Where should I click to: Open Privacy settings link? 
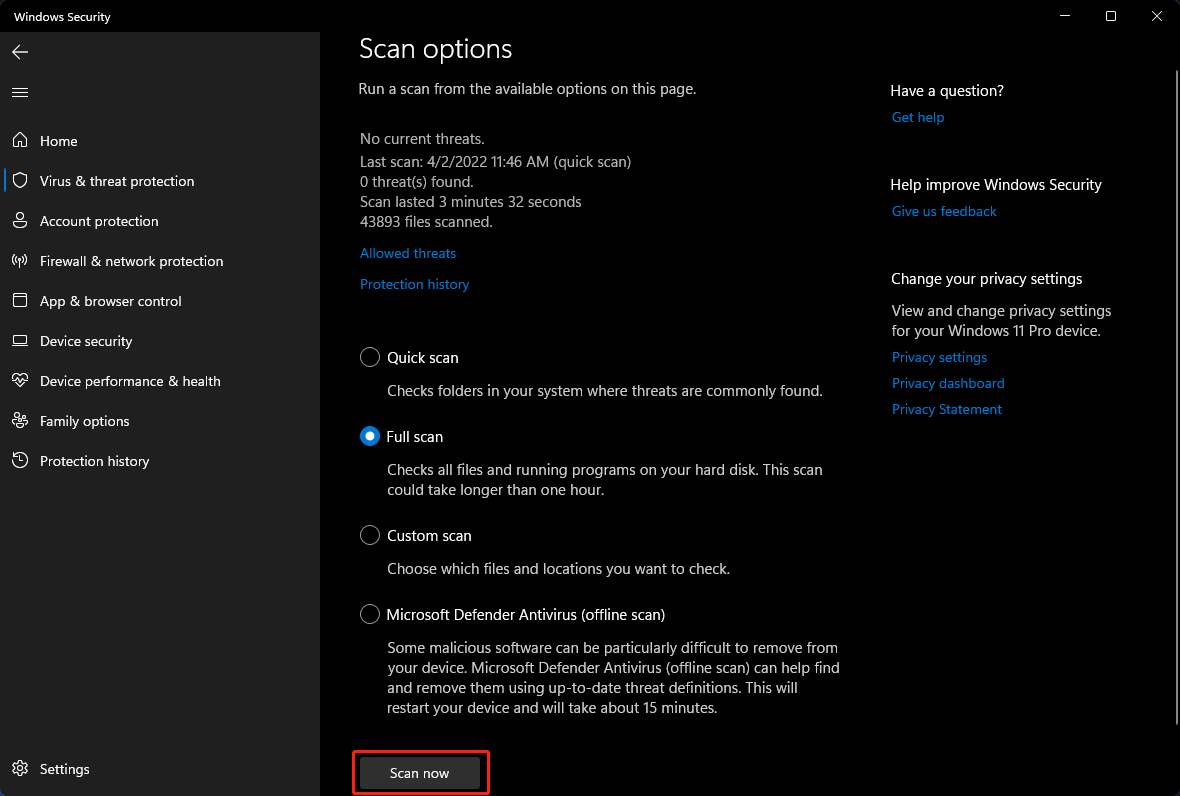point(939,357)
